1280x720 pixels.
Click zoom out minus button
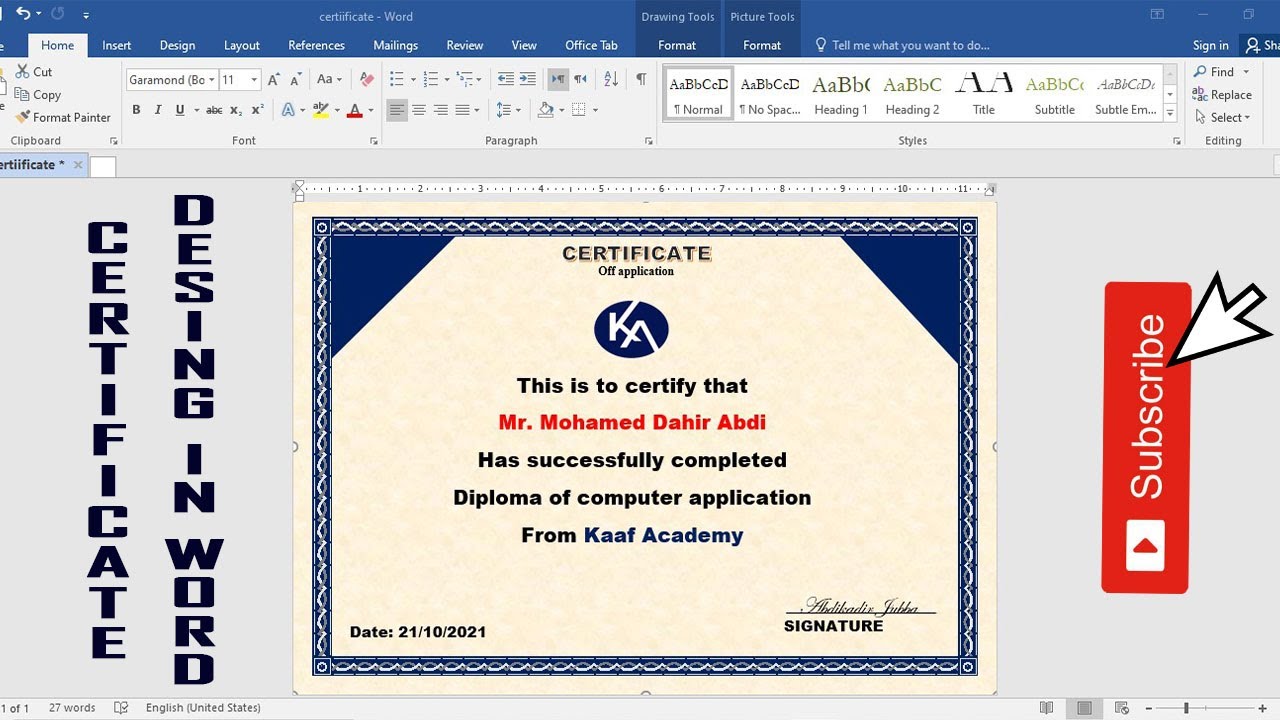click(x=1149, y=708)
